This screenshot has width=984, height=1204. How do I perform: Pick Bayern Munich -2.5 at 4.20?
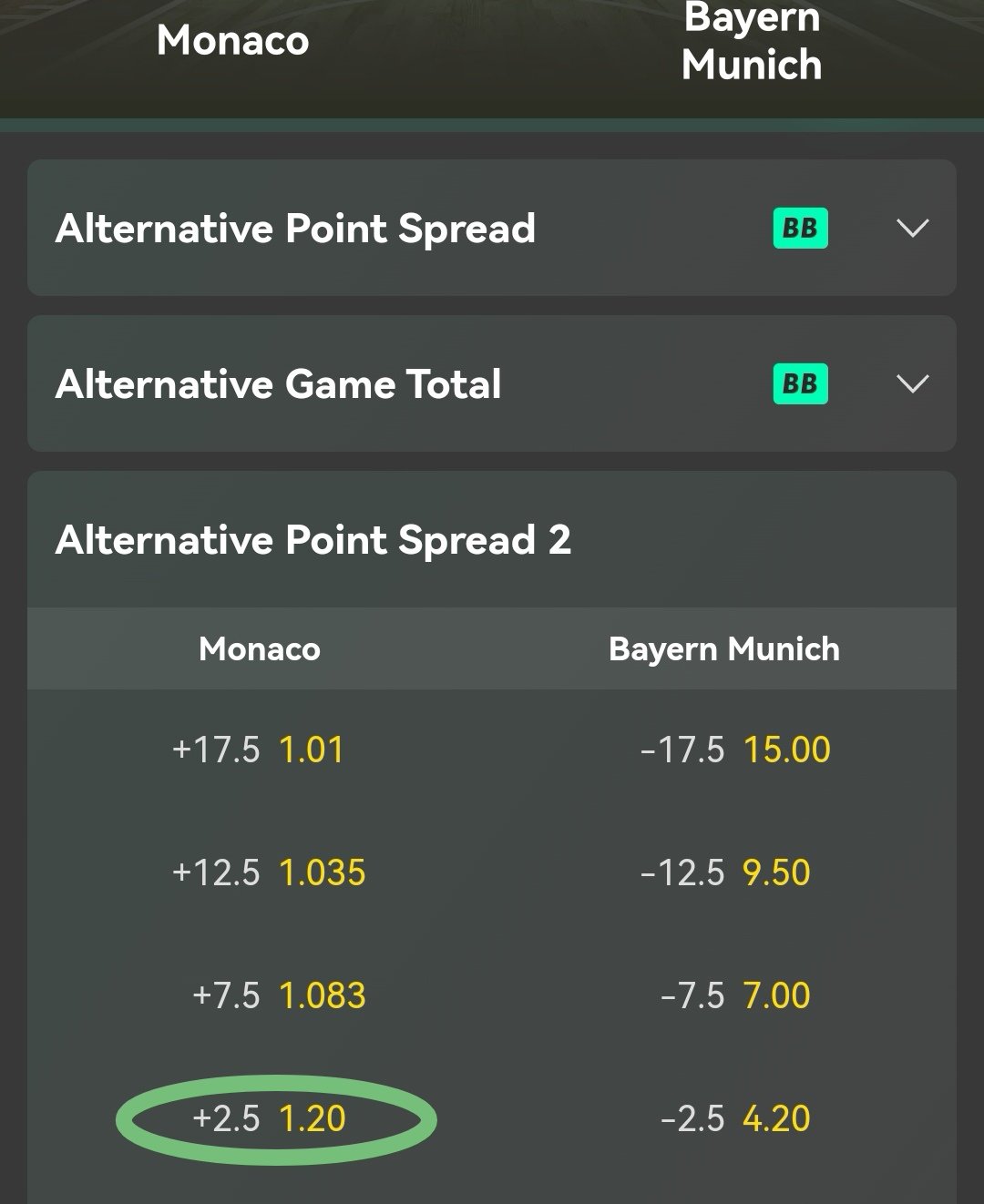tap(734, 1118)
